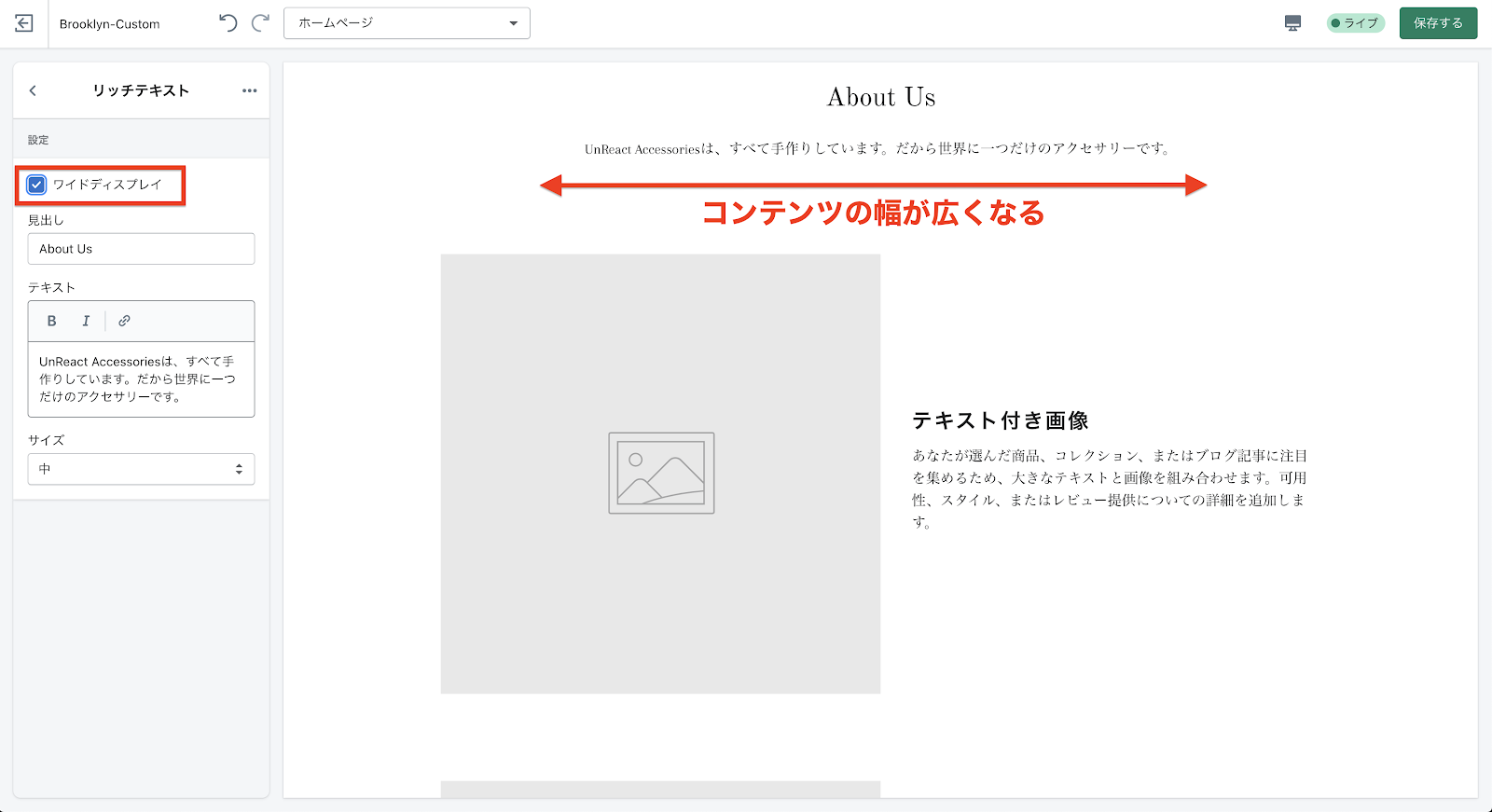Image resolution: width=1492 pixels, height=812 pixels.
Task: Uncheck the ワイドディスプレイ checkbox
Action: pos(36,185)
